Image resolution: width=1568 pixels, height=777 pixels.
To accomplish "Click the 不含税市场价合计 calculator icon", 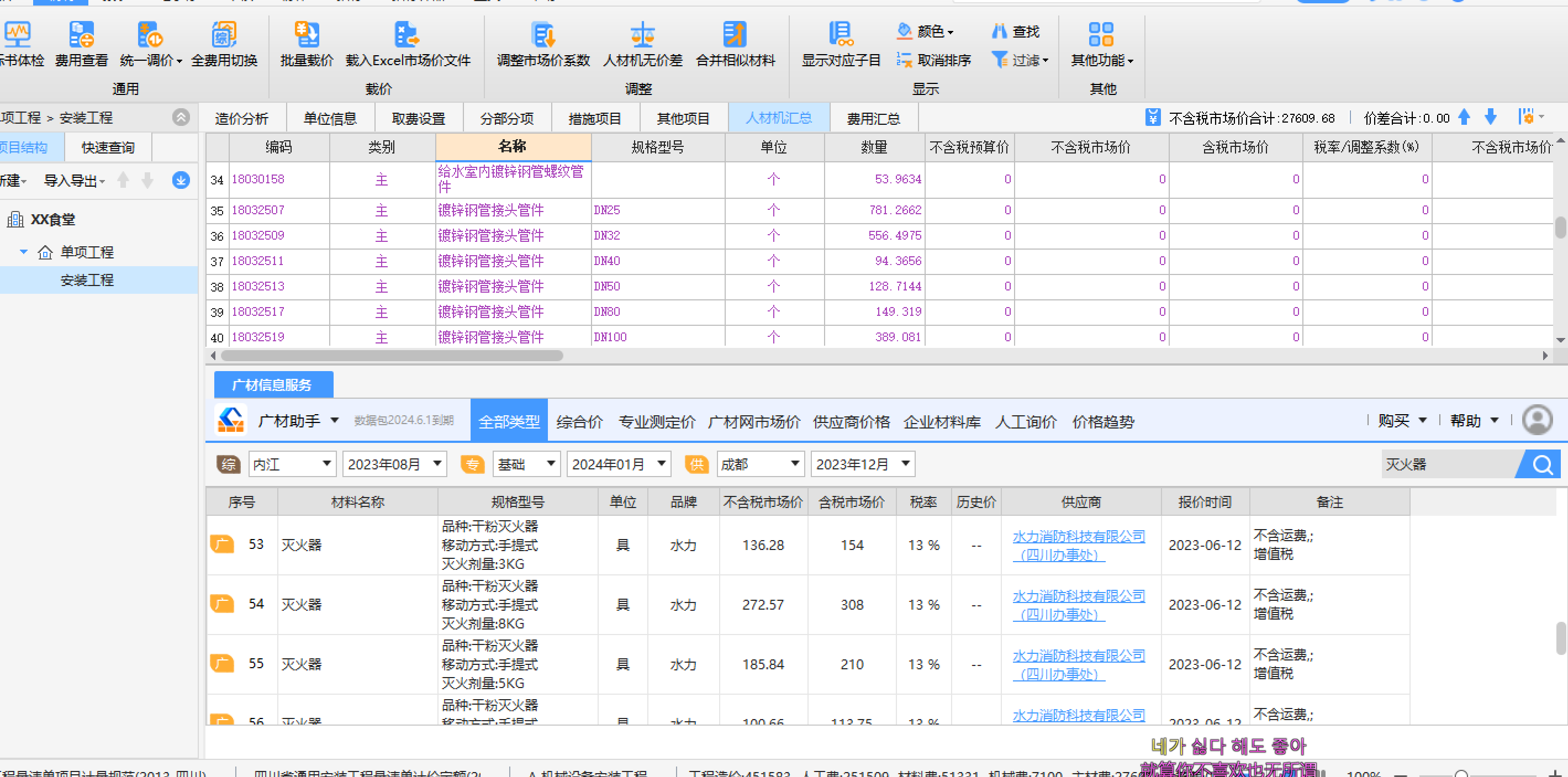I will (x=1152, y=118).
